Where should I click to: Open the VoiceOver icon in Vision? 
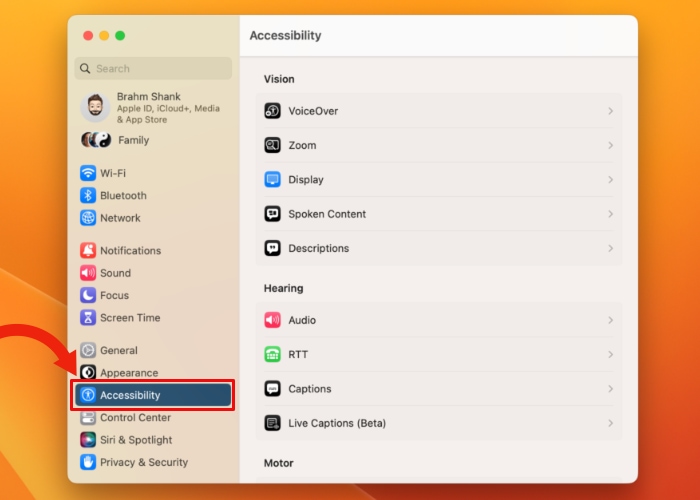point(272,111)
